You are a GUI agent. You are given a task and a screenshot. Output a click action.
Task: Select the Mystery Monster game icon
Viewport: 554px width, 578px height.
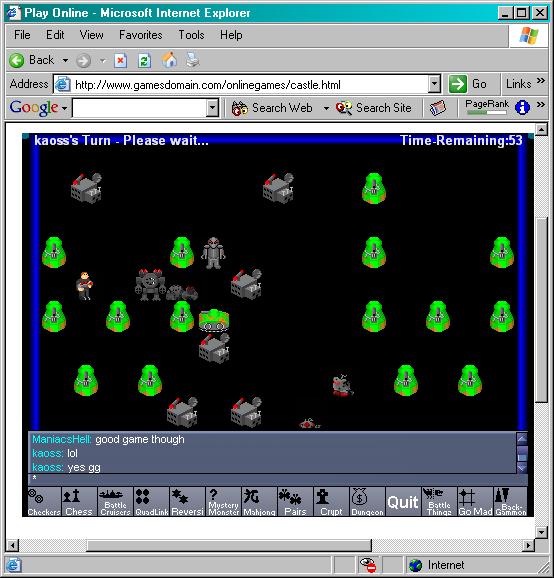click(223, 501)
